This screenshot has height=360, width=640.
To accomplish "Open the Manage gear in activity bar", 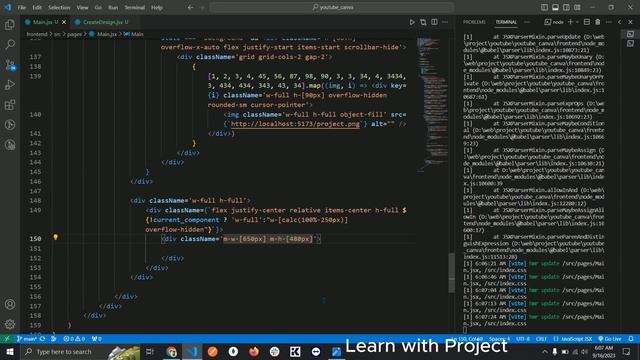I will 10,324.
